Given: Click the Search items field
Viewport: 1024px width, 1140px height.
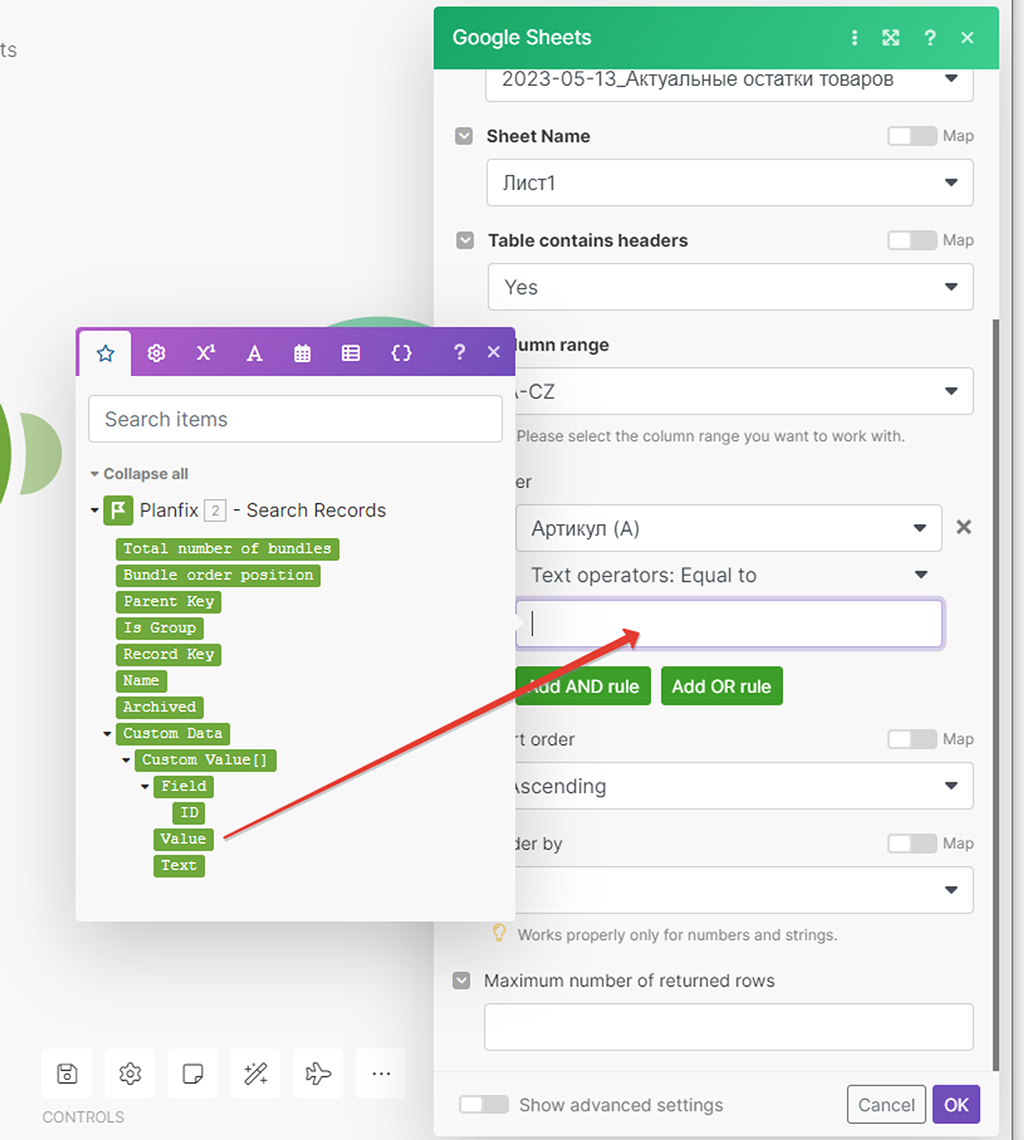Looking at the screenshot, I should coord(295,419).
